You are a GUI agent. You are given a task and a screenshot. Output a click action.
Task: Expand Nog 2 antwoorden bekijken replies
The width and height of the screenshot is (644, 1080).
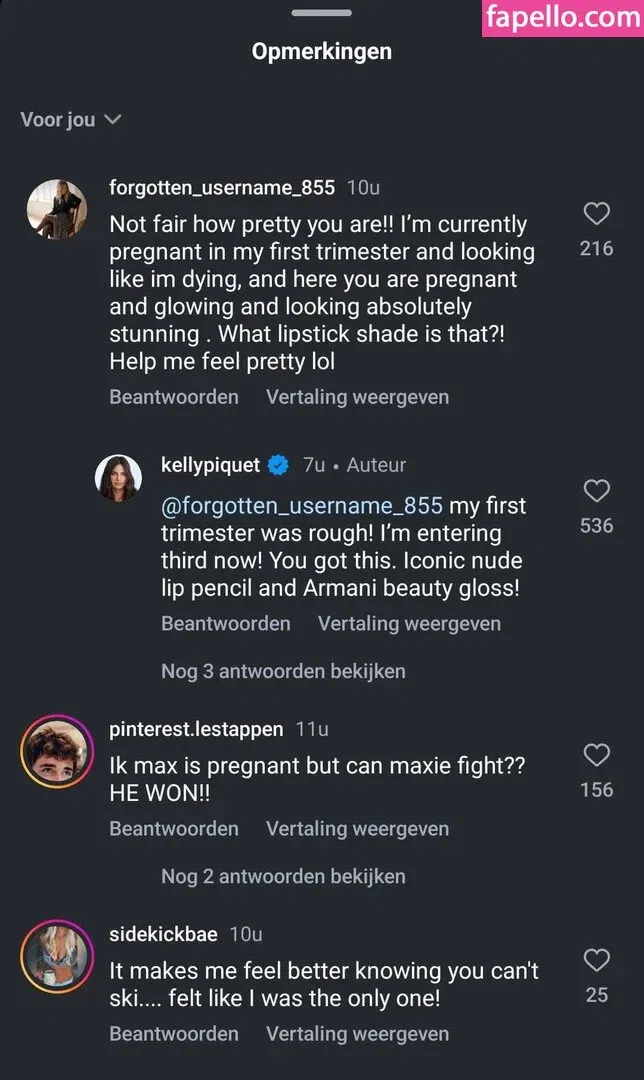click(283, 876)
